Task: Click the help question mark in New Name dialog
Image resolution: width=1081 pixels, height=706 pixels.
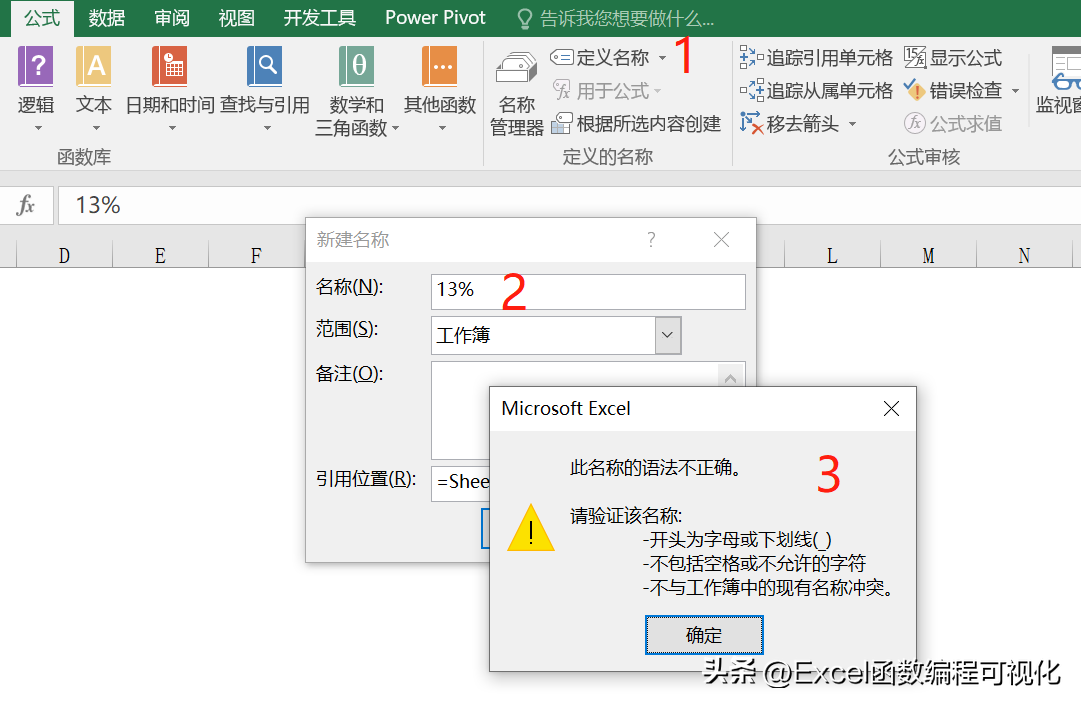Action: pyautogui.click(x=651, y=240)
